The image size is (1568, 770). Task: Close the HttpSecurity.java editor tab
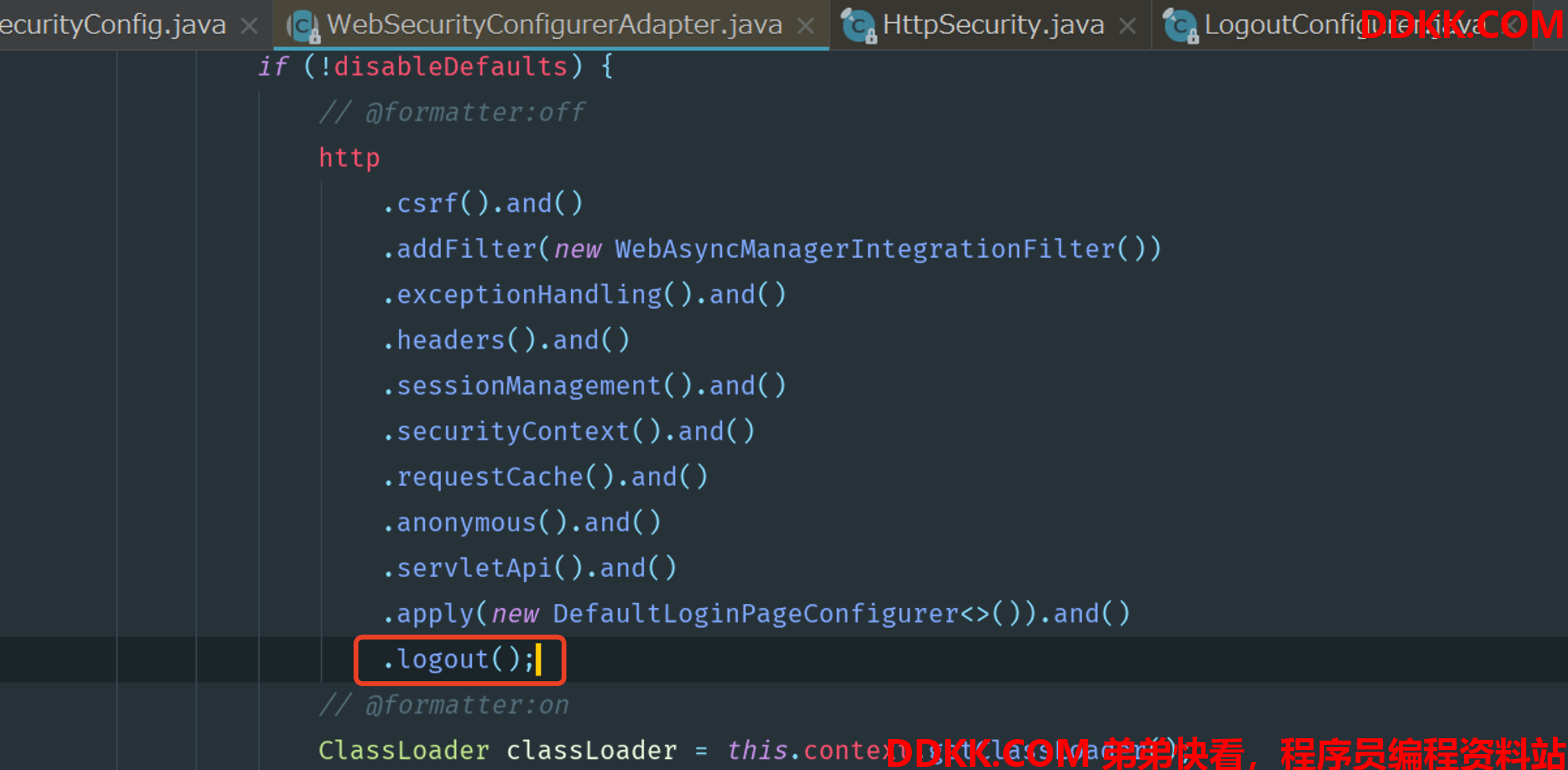click(x=1127, y=25)
